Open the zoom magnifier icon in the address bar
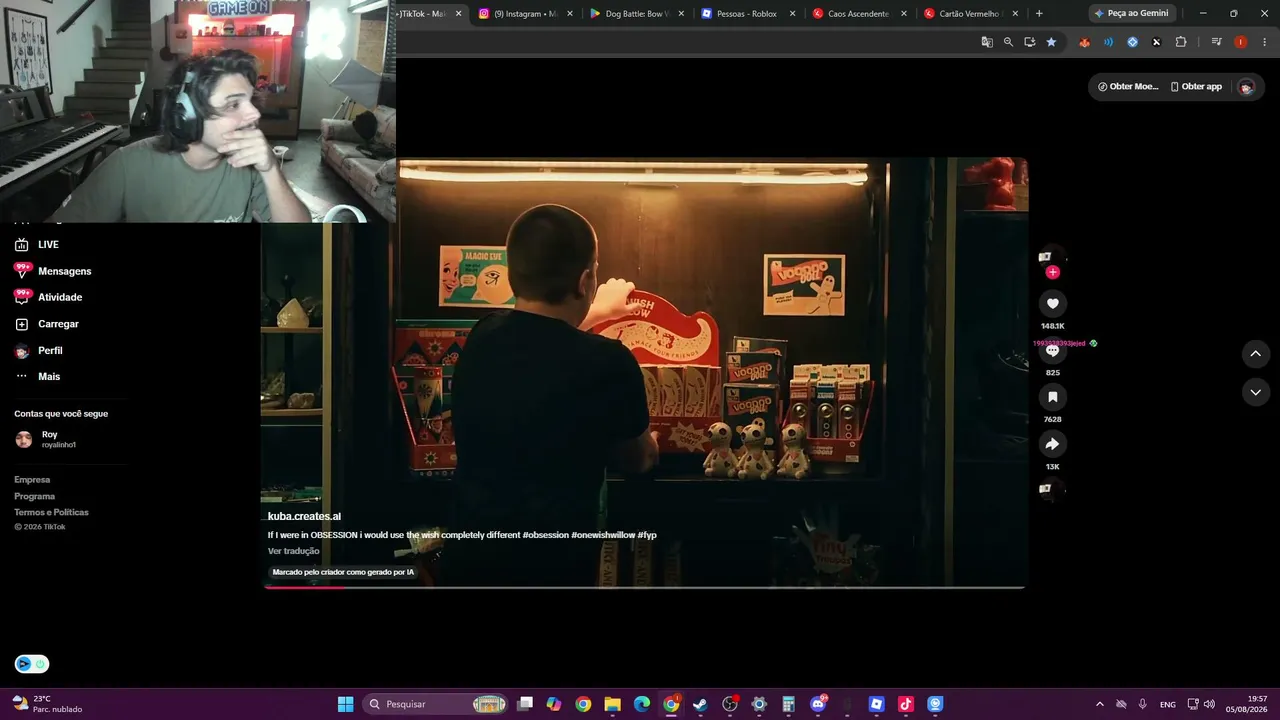The width and height of the screenshot is (1280, 720). [1008, 42]
